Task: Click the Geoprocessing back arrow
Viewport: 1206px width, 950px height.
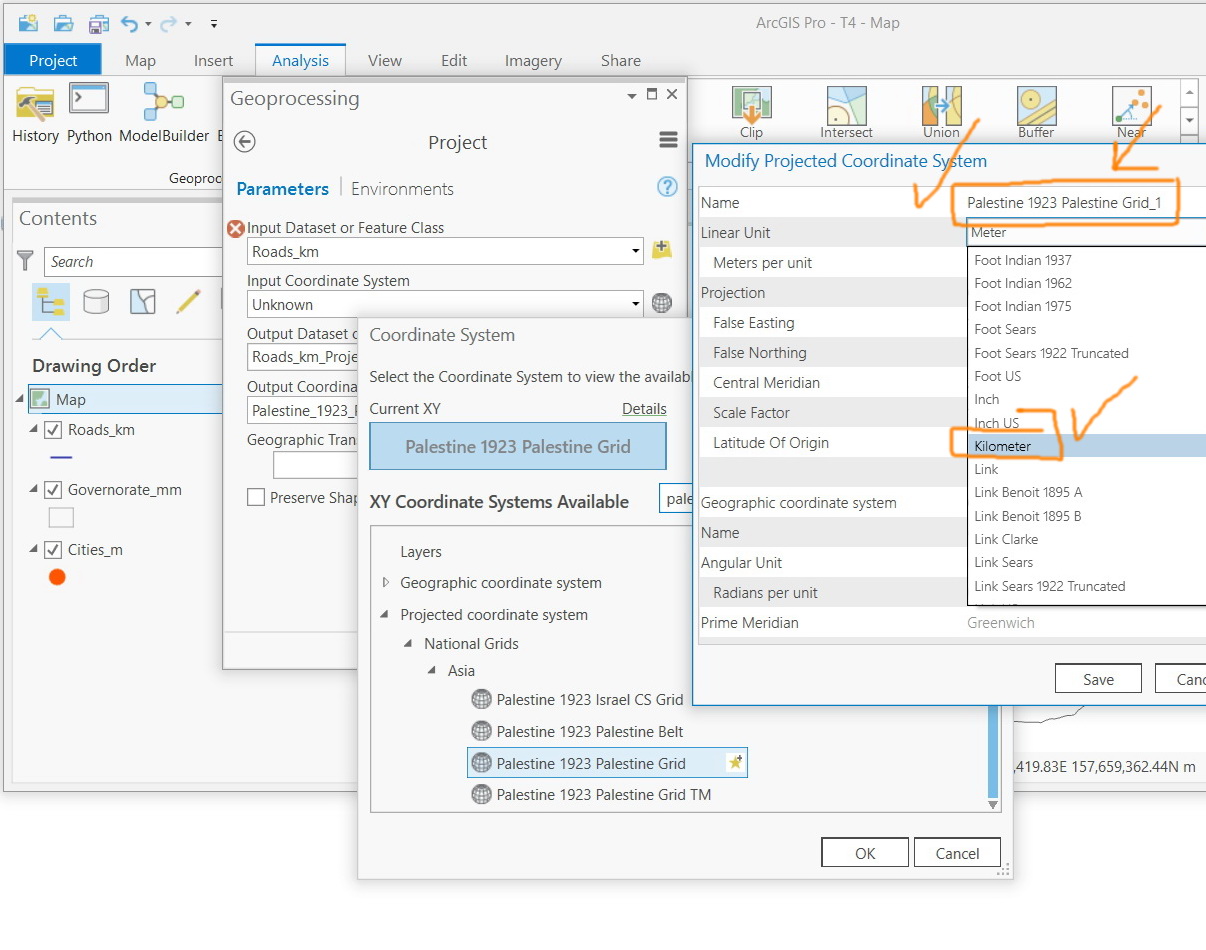Action: point(244,142)
